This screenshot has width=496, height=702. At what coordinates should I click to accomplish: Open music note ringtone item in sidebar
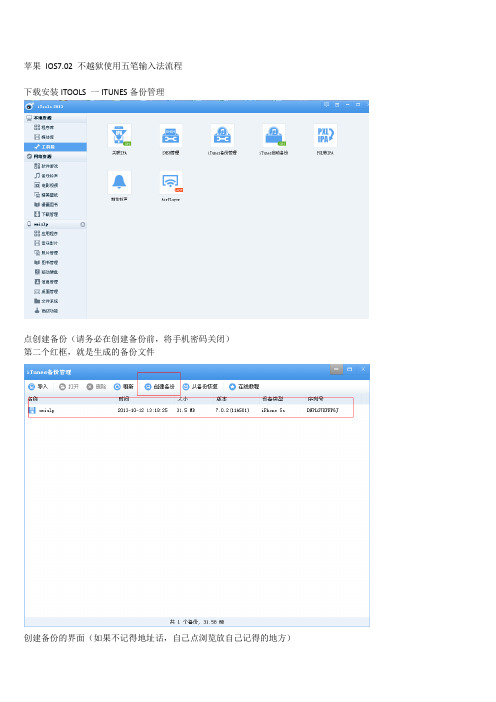46,176
